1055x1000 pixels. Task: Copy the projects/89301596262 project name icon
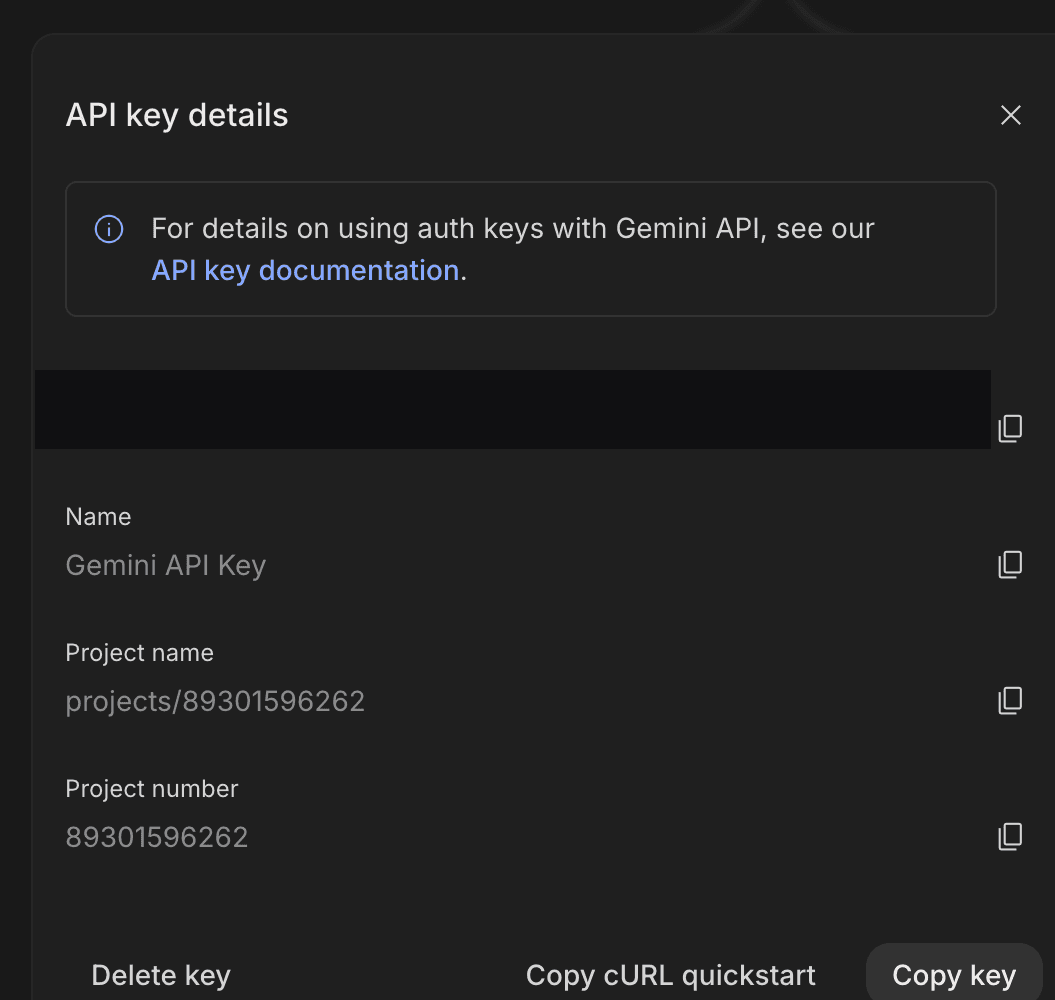click(x=1010, y=701)
